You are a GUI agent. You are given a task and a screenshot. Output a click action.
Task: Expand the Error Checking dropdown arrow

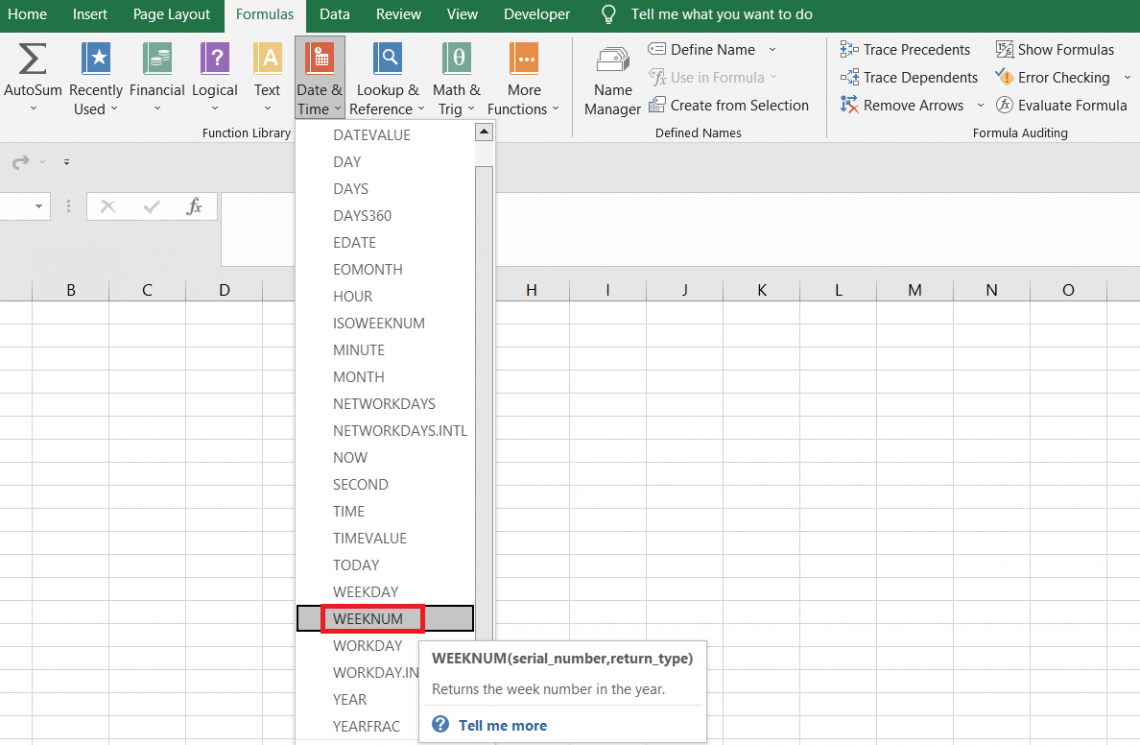click(1127, 77)
